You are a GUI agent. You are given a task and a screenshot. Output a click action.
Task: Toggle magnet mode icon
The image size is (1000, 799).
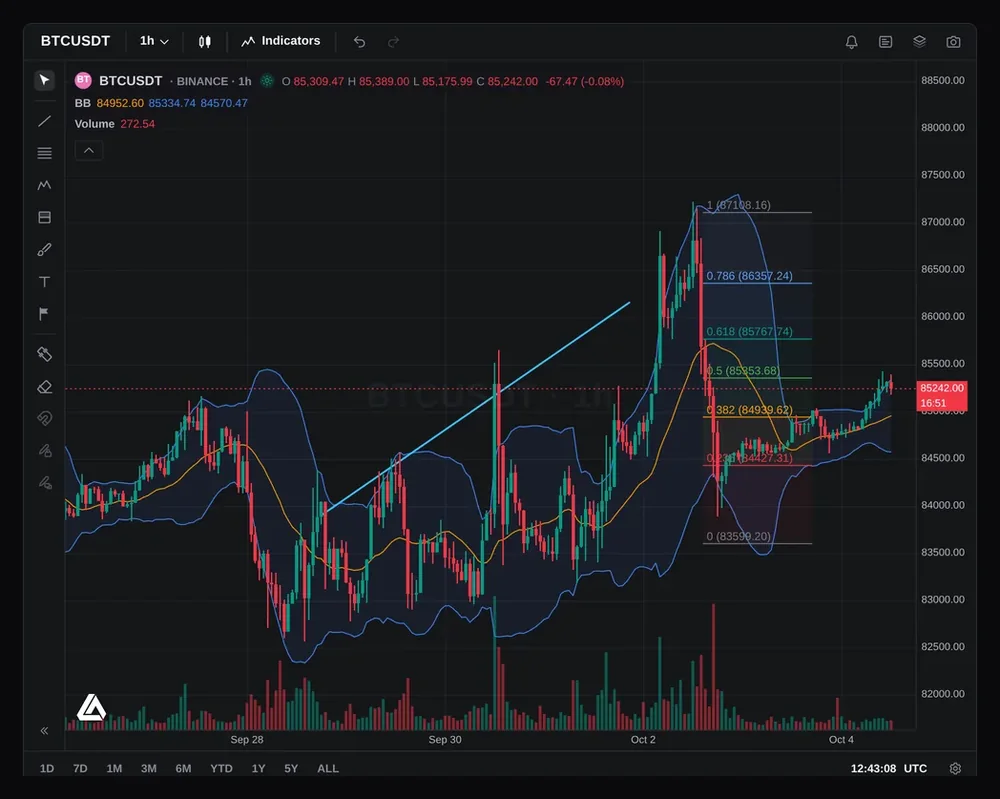point(44,418)
